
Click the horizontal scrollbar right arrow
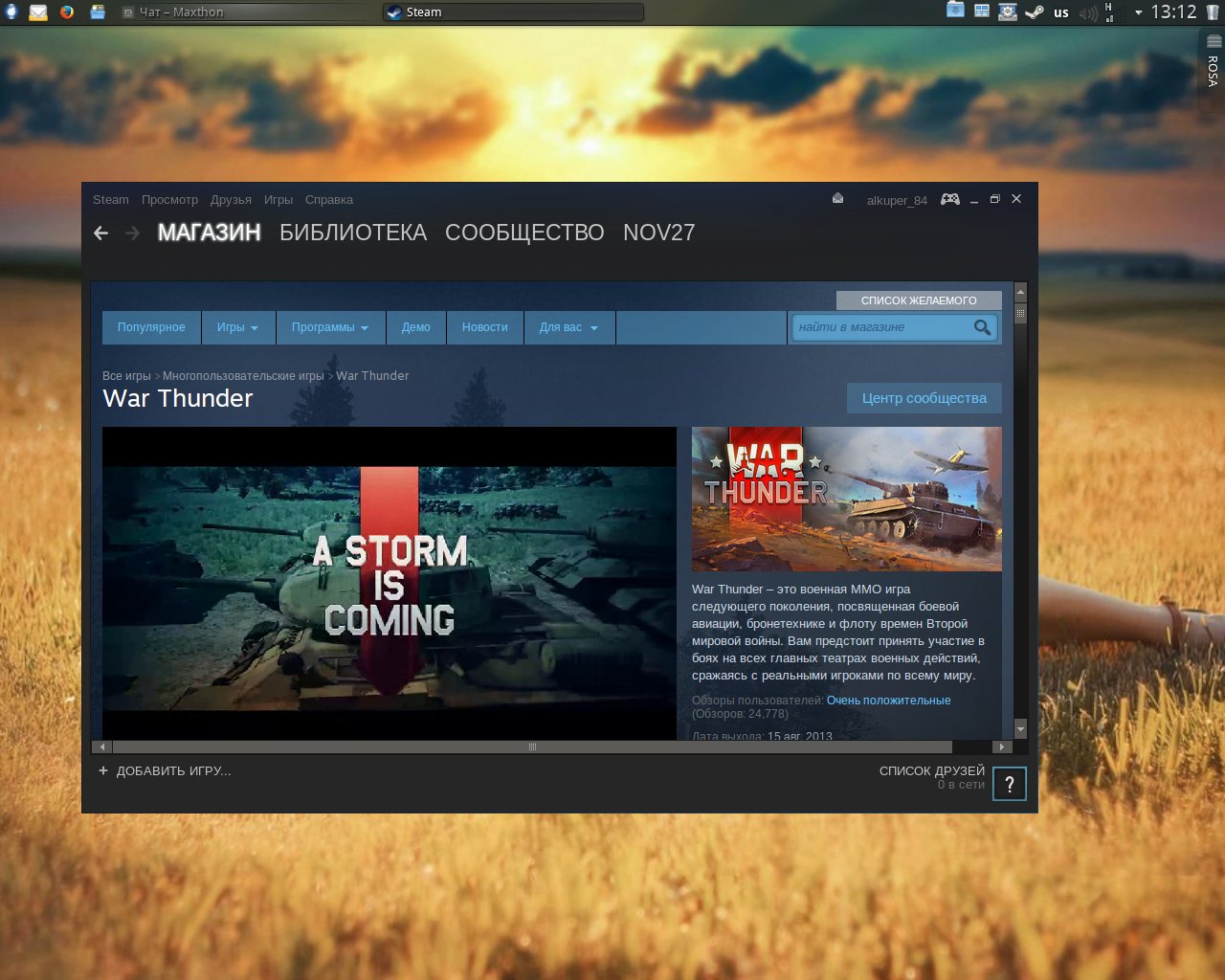tap(1001, 746)
